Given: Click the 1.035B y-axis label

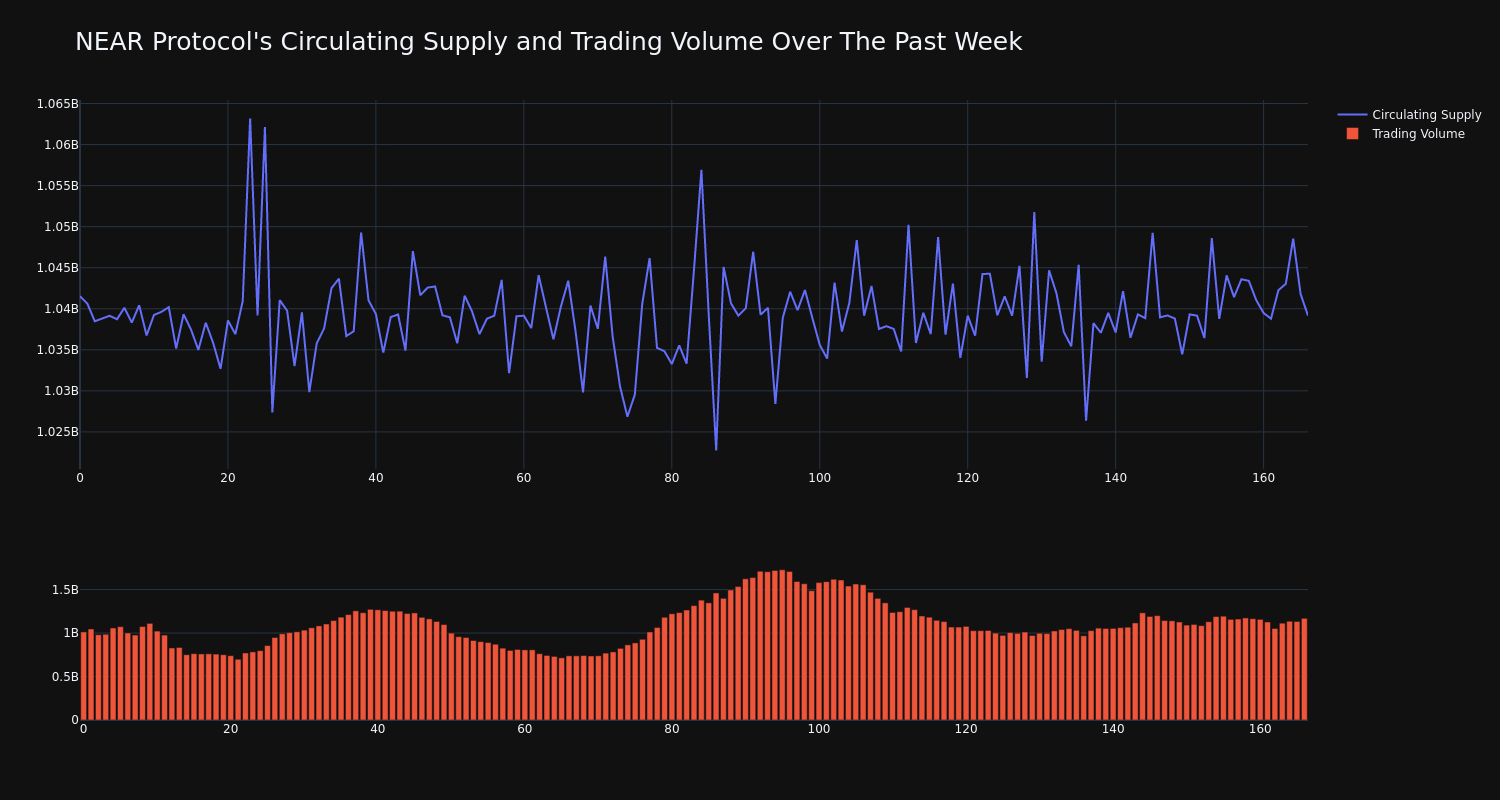Looking at the screenshot, I should pyautogui.click(x=57, y=350).
